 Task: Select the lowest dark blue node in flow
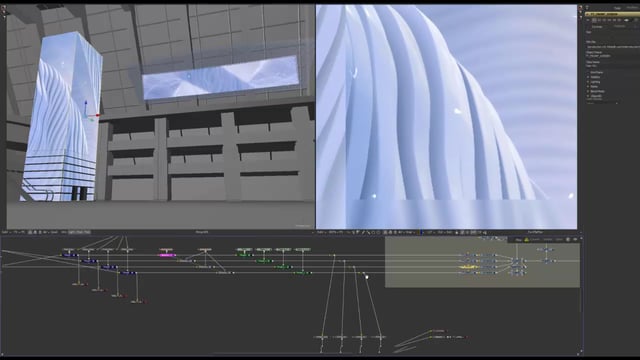pos(128,273)
